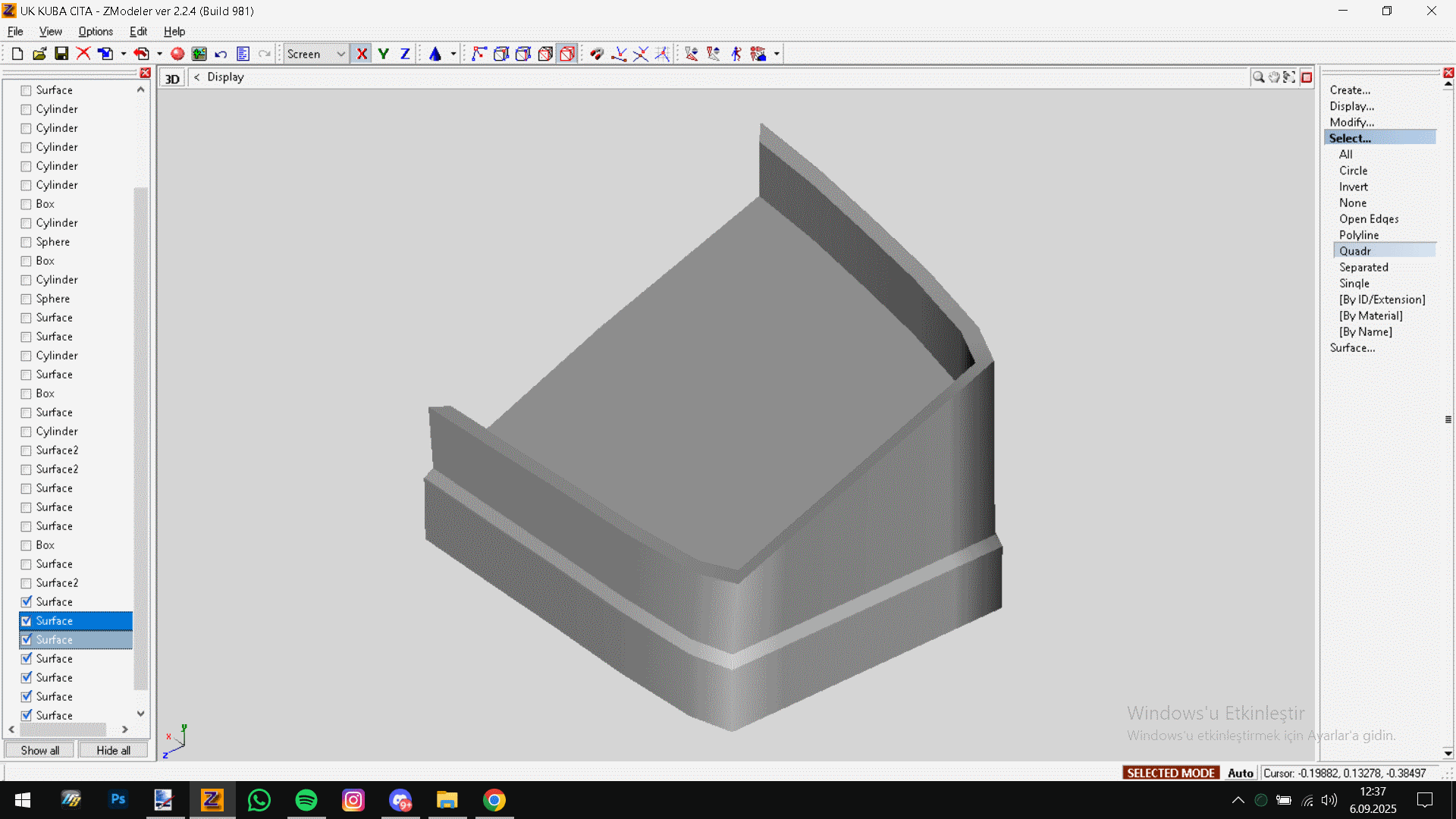The image size is (1456, 819).
Task: Click the Save file toolbar icon
Action: click(x=61, y=54)
